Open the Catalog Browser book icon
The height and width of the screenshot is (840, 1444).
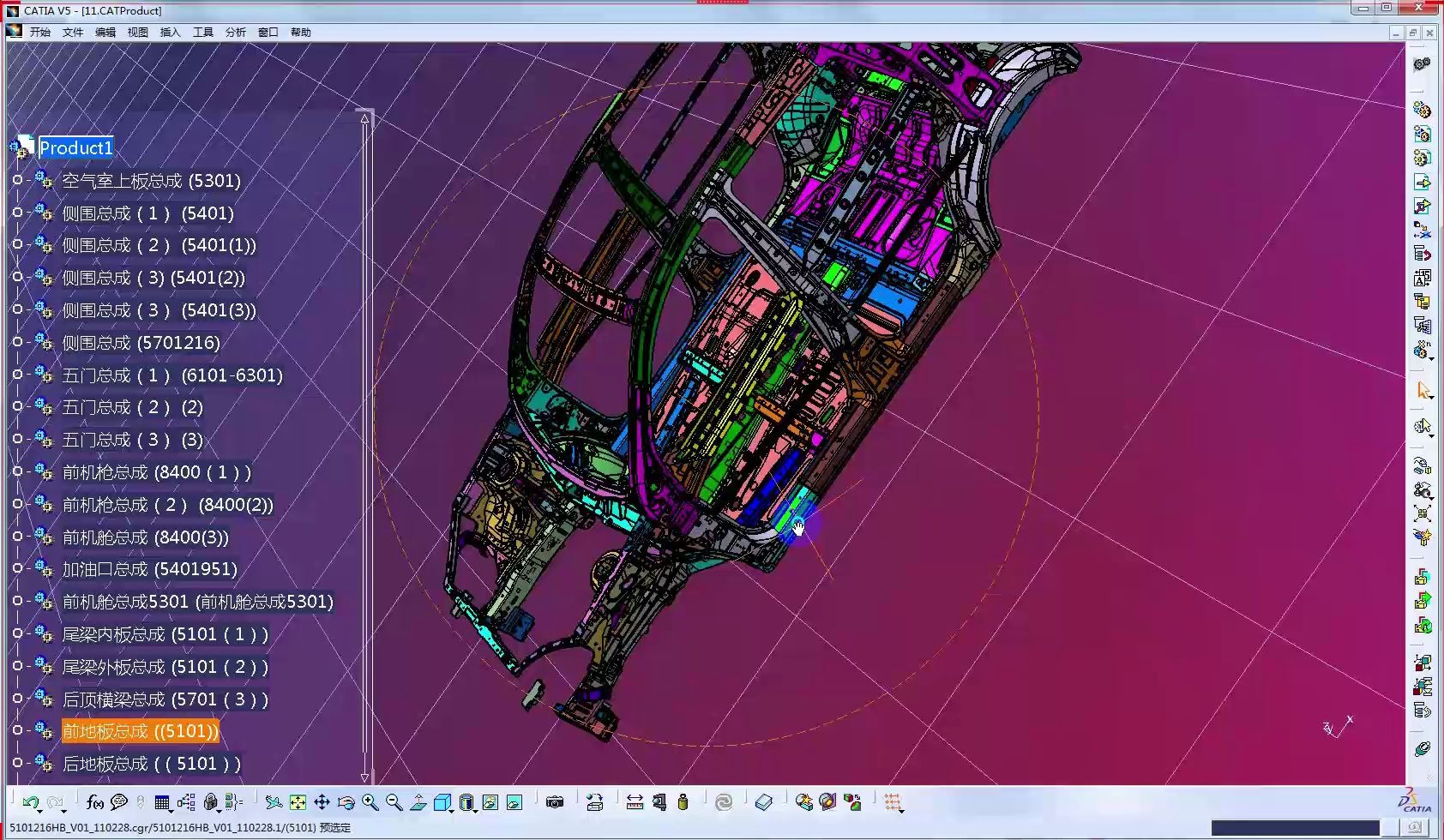[764, 802]
